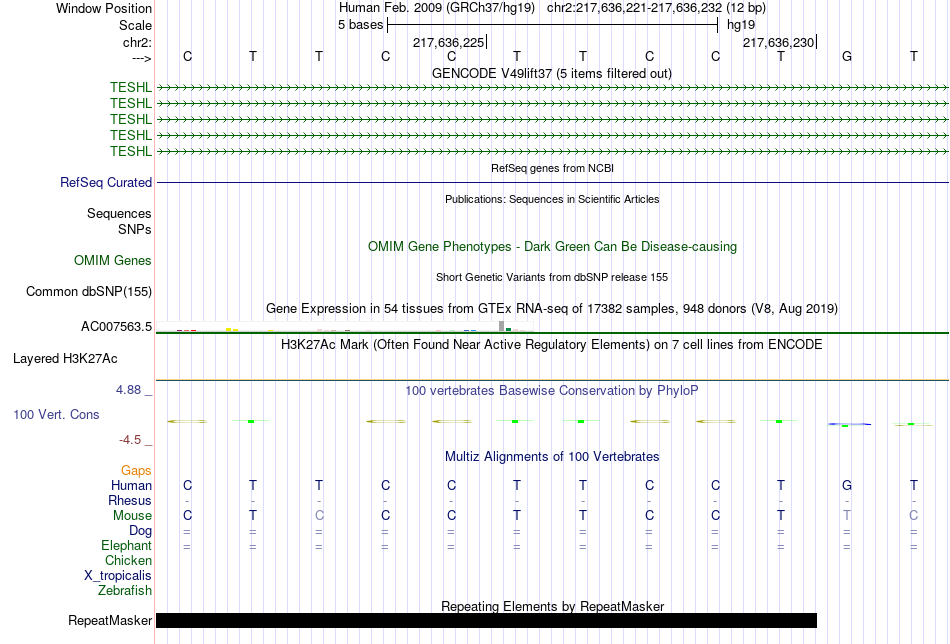This screenshot has width=950, height=644.
Task: Click the OMIM Genes track label
Action: 112,261
